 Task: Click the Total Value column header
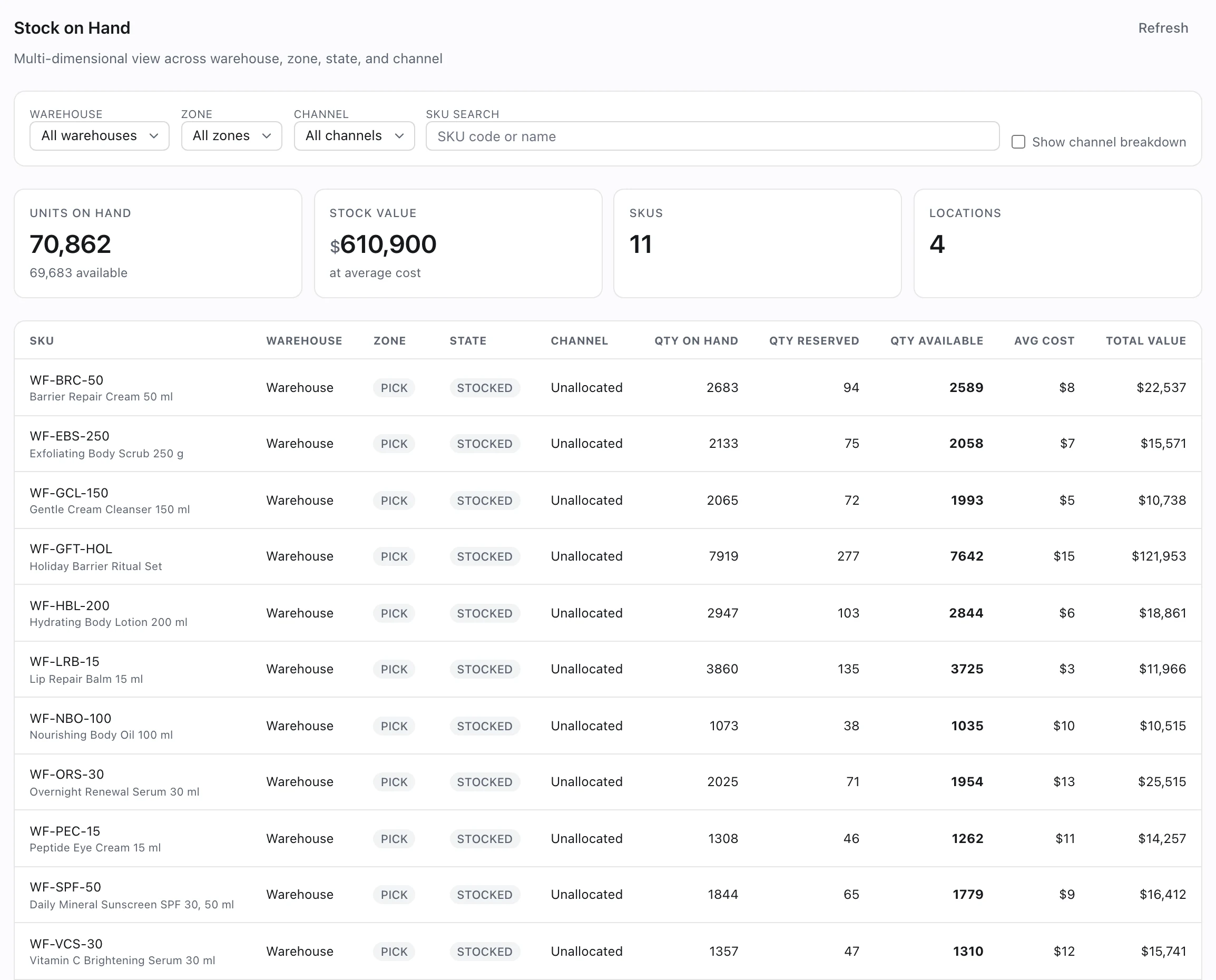pos(1145,340)
